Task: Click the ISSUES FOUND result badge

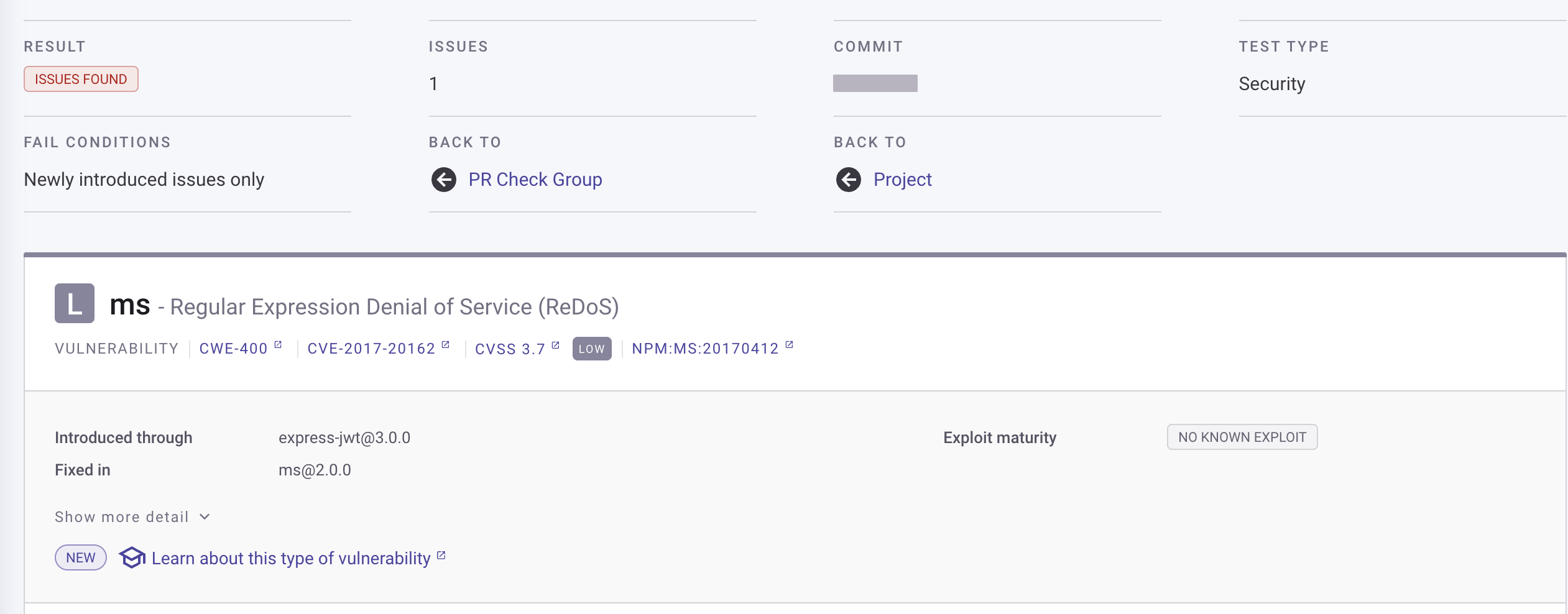Action: 81,79
